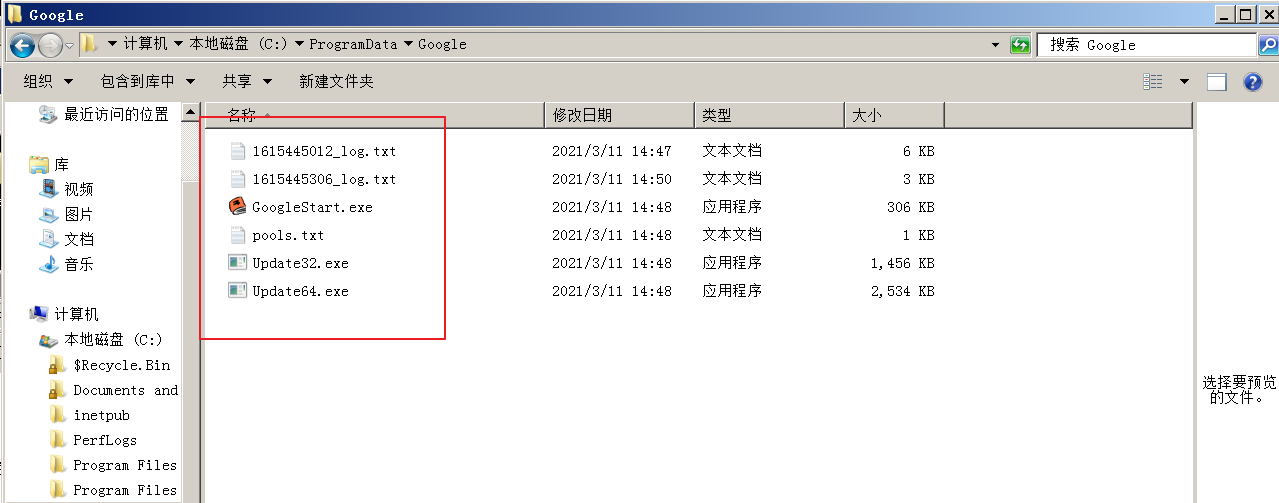Viewport: 1279px width, 503px height.
Task: Select file 1615445012_log.txt
Action: tap(324, 151)
